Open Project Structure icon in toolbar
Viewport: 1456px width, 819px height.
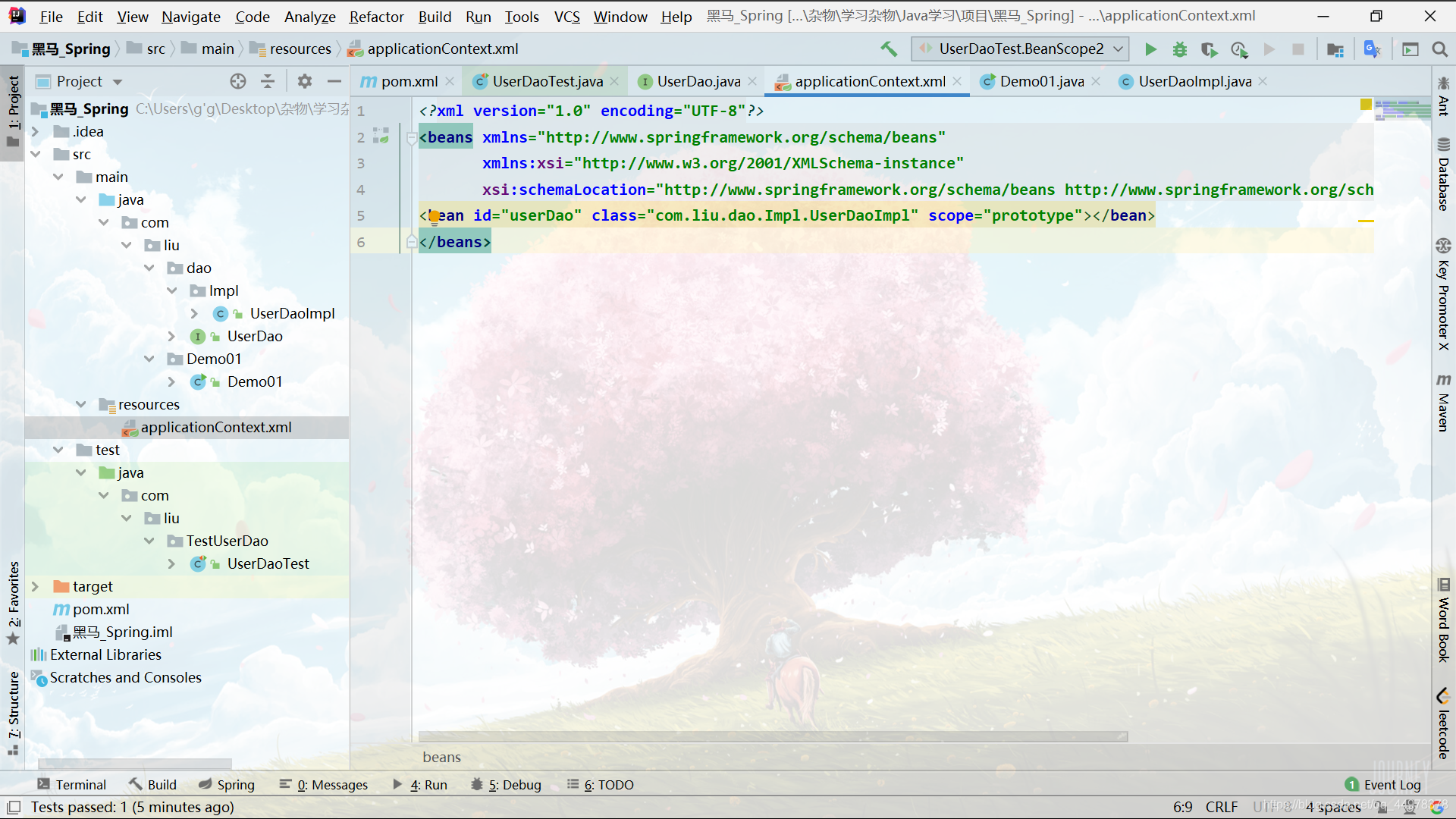tap(1335, 49)
